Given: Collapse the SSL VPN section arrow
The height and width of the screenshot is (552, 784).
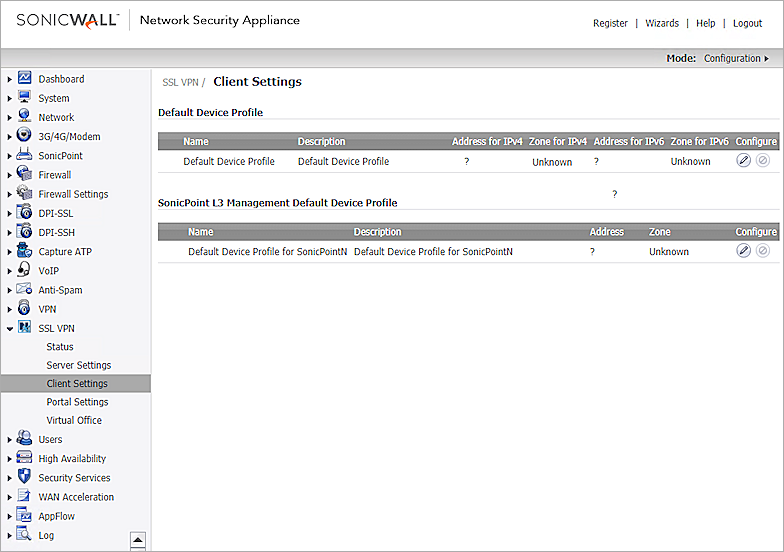Looking at the screenshot, I should (x=10, y=329).
